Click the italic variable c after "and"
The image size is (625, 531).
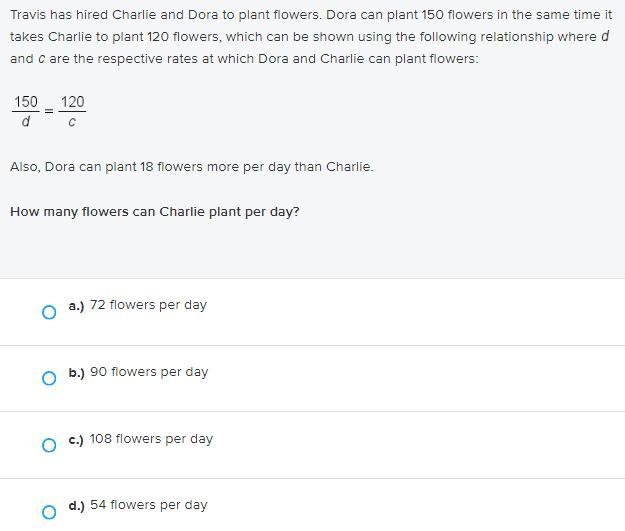[x=42, y=59]
